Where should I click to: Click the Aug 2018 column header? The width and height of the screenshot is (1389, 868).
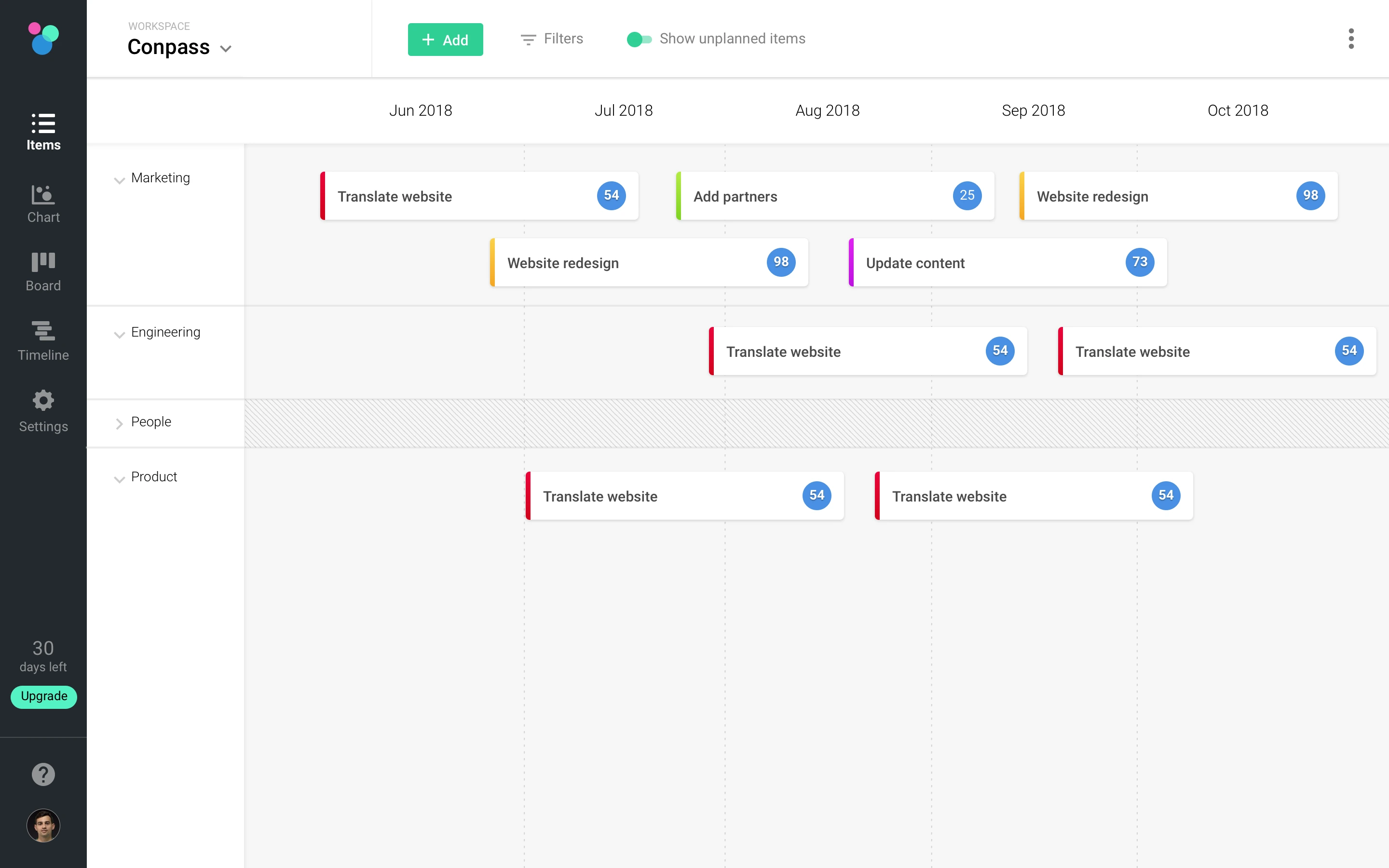[828, 110]
